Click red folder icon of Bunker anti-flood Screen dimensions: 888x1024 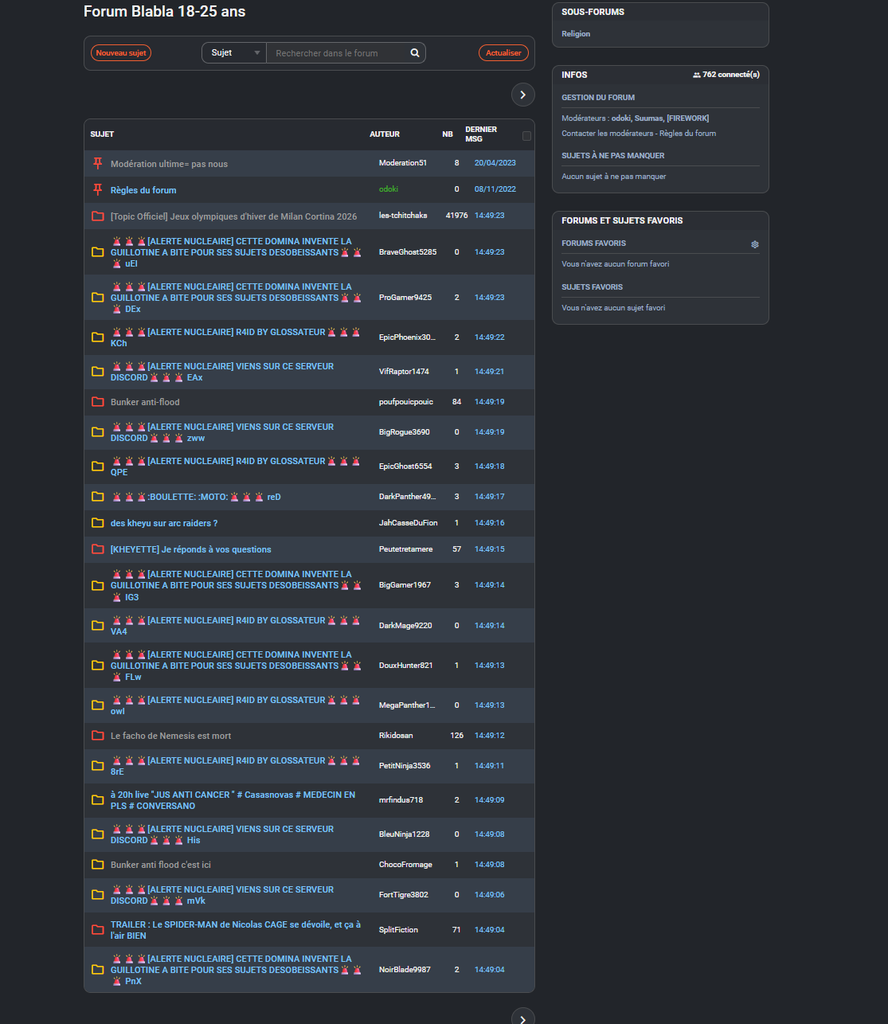[x=97, y=402]
